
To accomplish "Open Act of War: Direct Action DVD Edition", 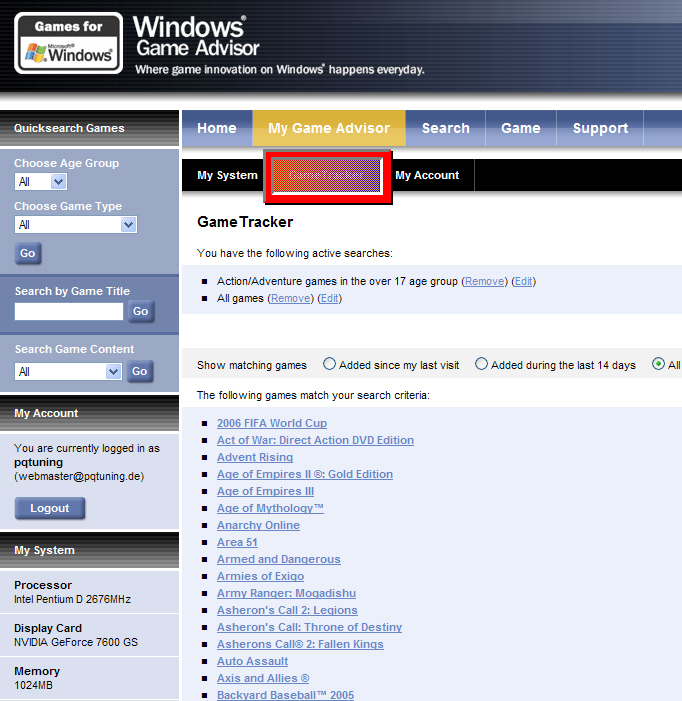I will (315, 440).
